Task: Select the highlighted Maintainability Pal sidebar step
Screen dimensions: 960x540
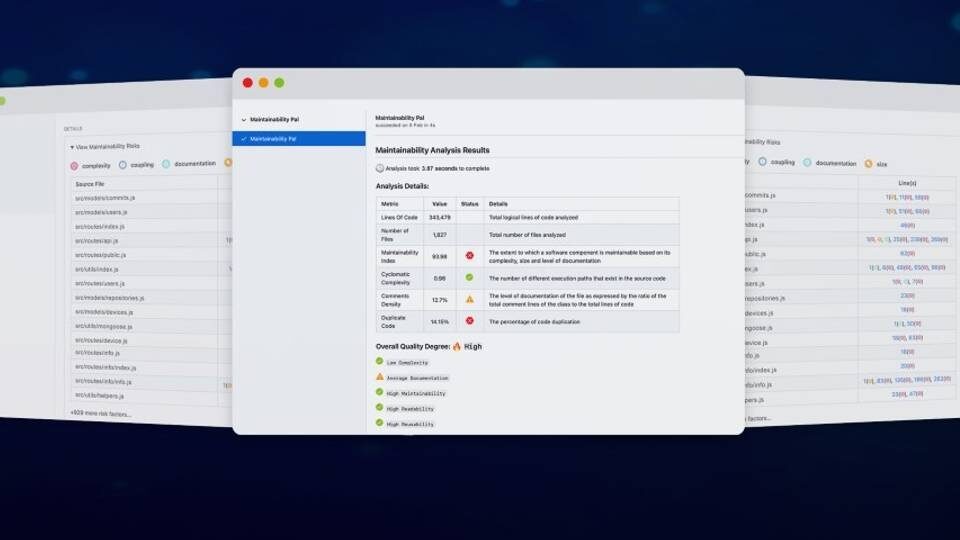Action: coord(298,138)
